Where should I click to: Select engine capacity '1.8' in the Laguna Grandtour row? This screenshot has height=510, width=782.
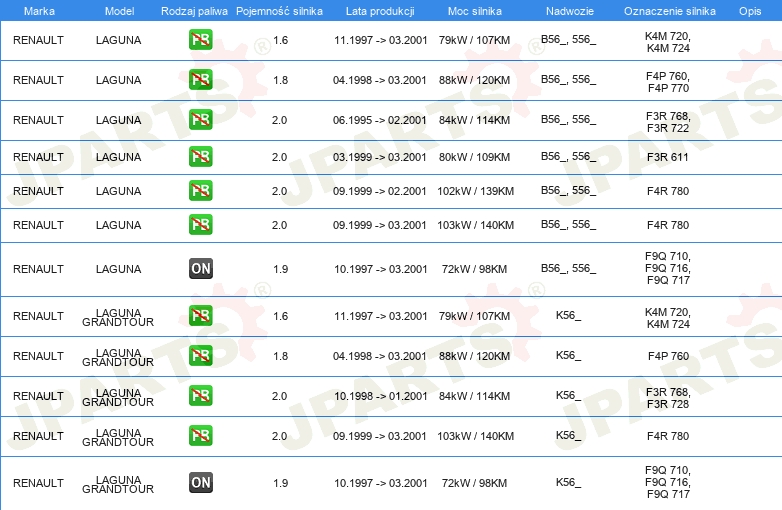[x=280, y=356]
